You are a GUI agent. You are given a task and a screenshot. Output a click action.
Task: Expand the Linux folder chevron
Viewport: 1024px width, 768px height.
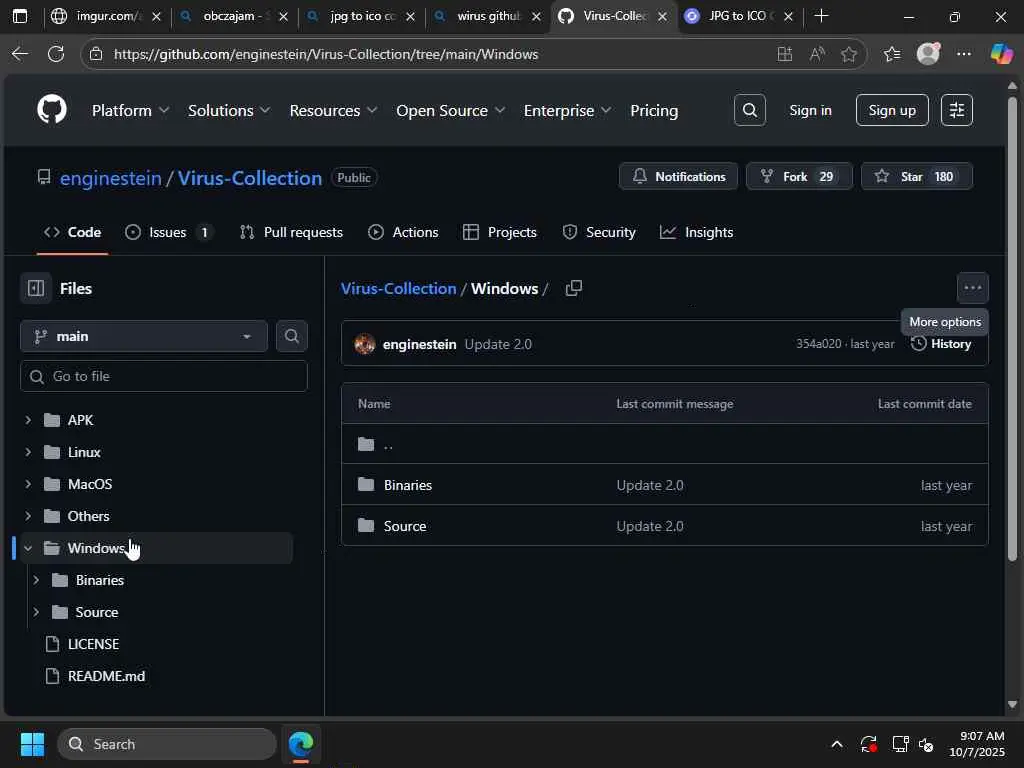click(x=28, y=452)
